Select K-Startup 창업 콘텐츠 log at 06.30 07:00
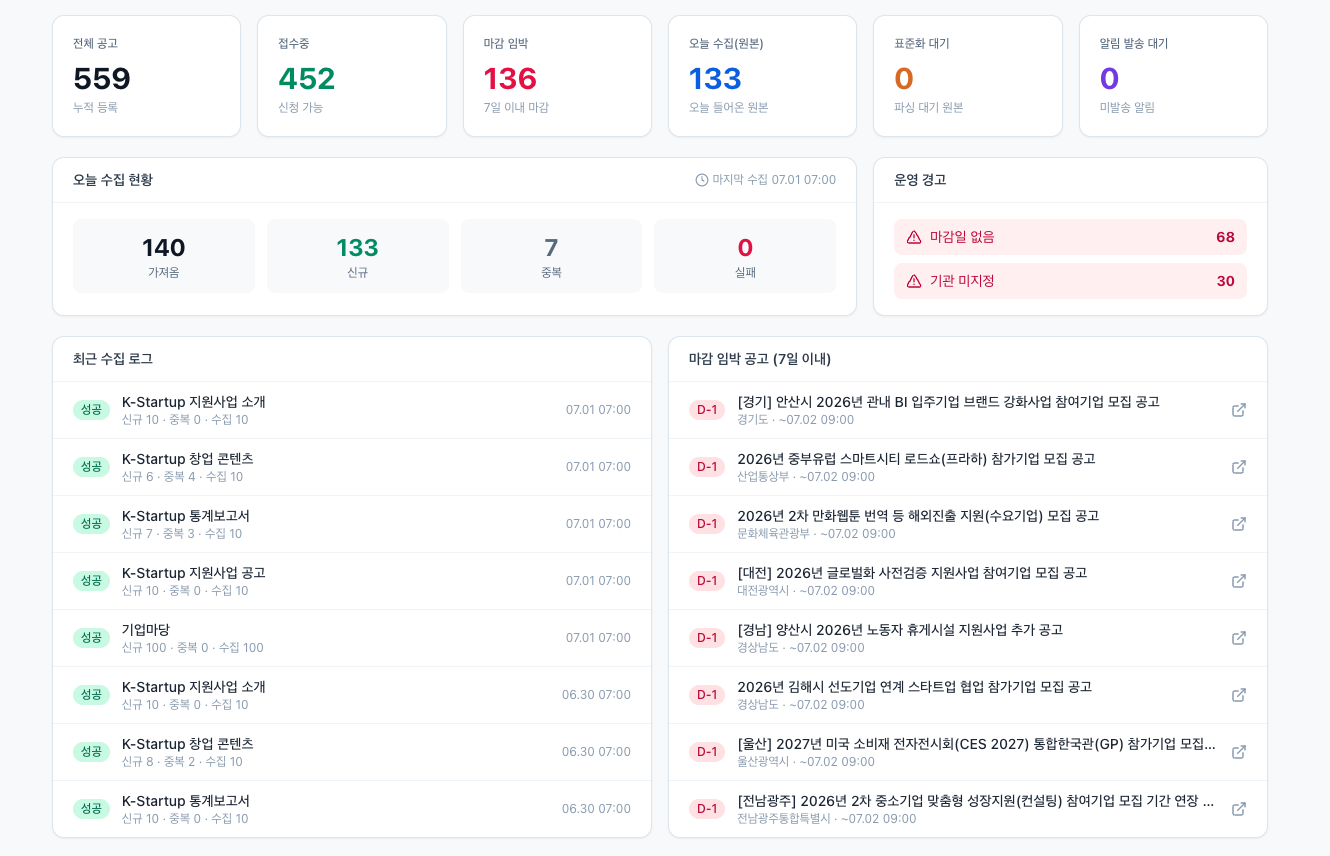 [x=352, y=752]
